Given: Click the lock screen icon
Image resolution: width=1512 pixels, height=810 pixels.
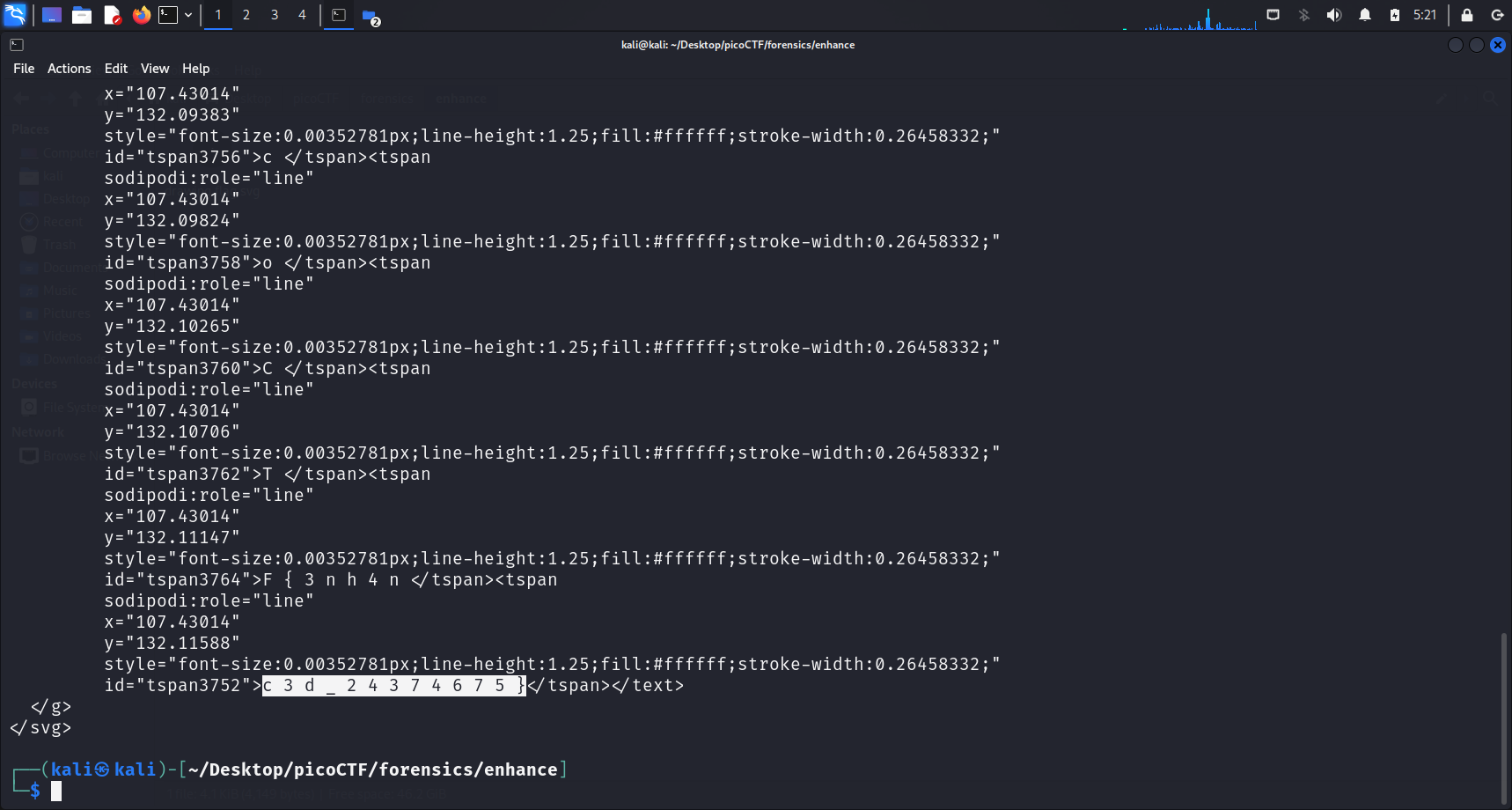Looking at the screenshot, I should point(1467,15).
